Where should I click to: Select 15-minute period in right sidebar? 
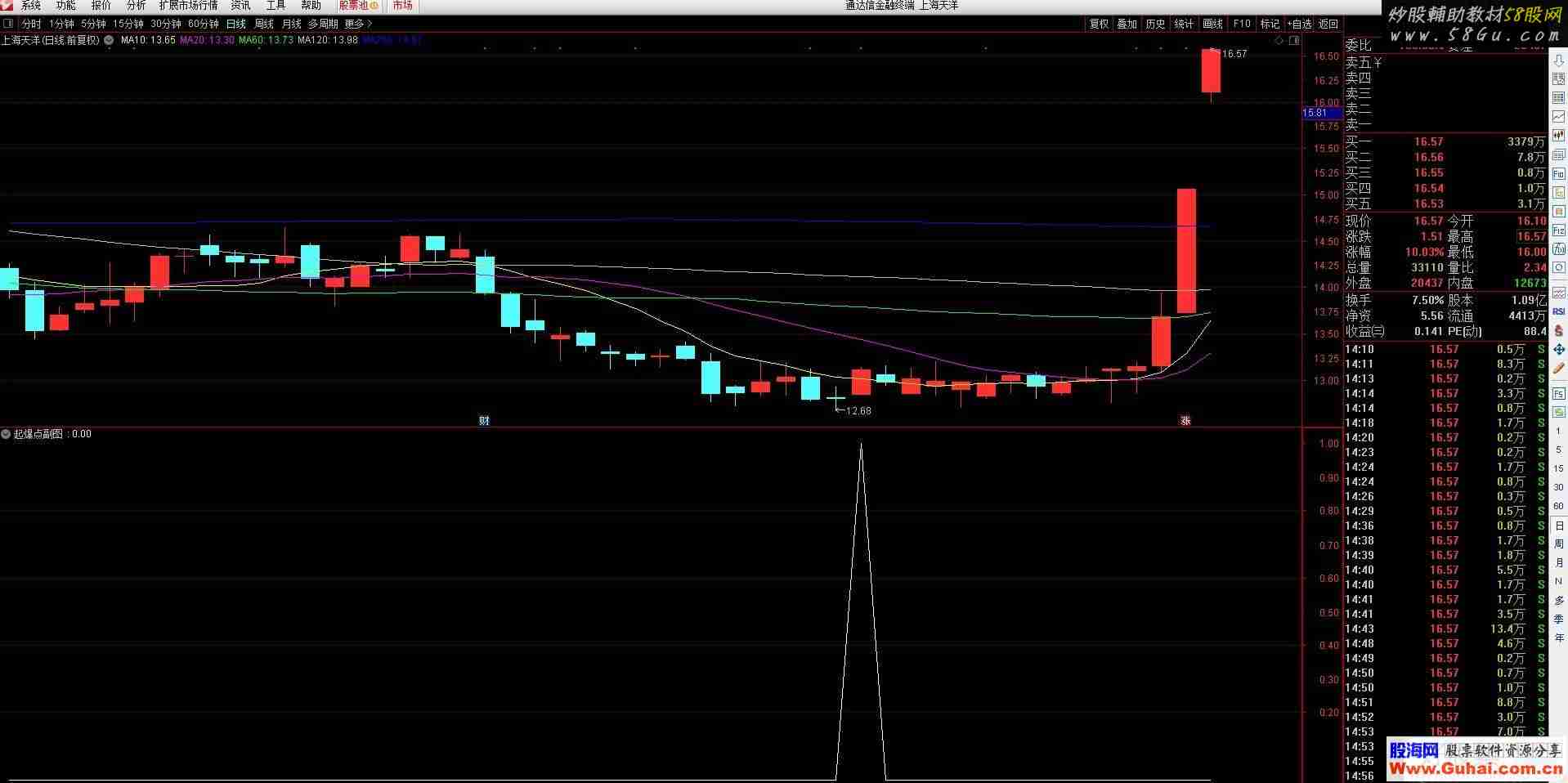(1558, 468)
